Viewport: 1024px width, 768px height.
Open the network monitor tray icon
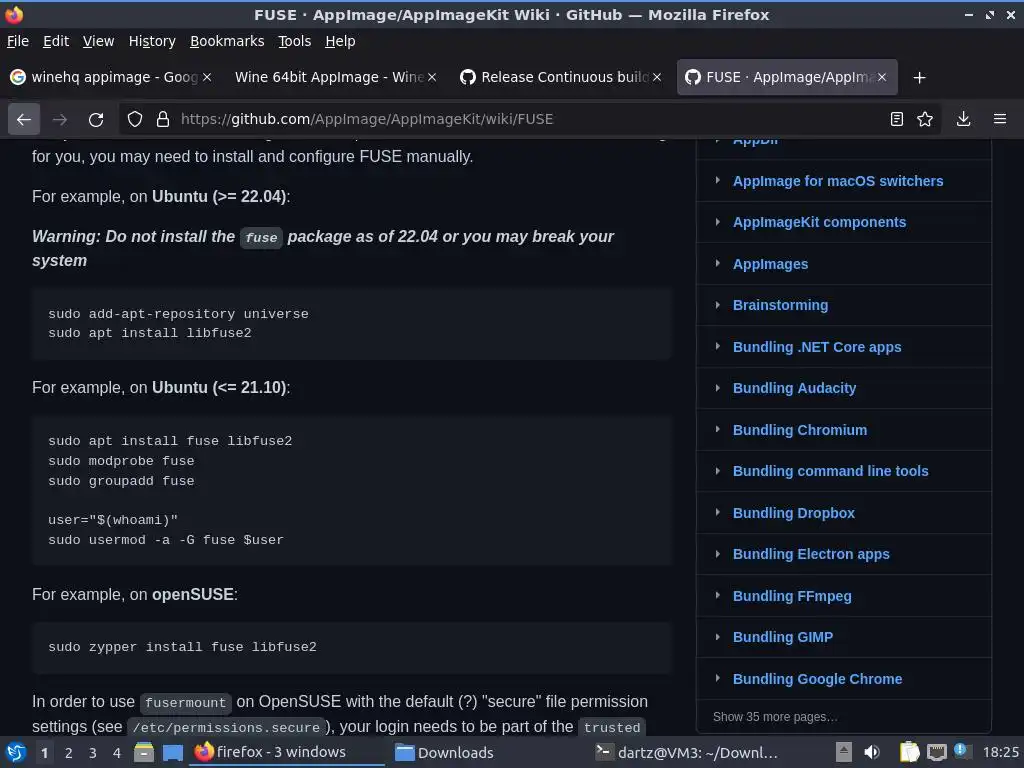pyautogui.click(x=936, y=752)
